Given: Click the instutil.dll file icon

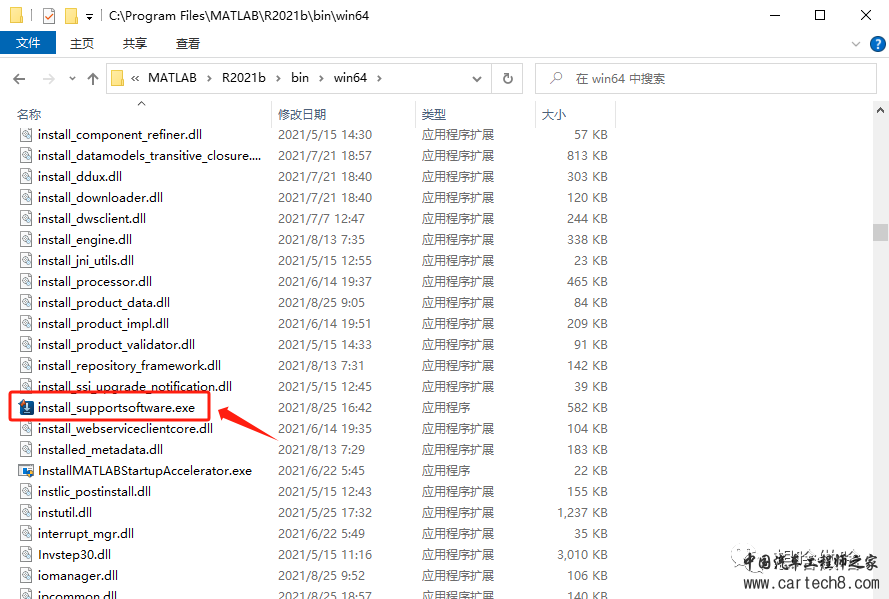Looking at the screenshot, I should point(26,513).
